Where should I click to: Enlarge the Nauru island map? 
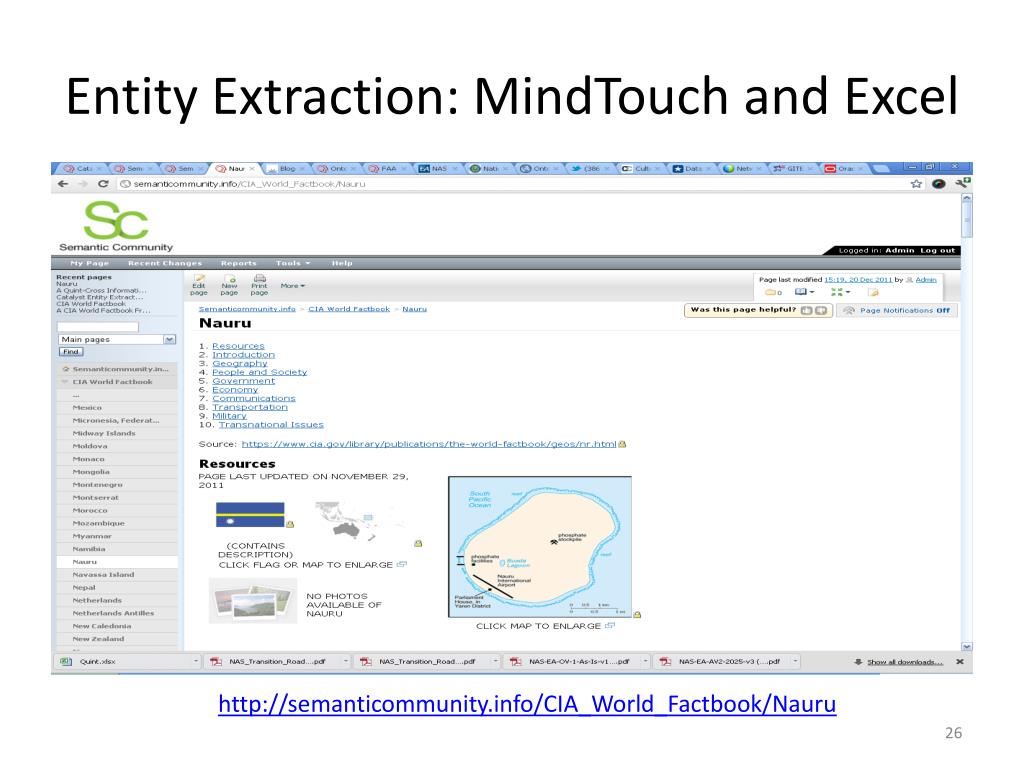[540, 547]
